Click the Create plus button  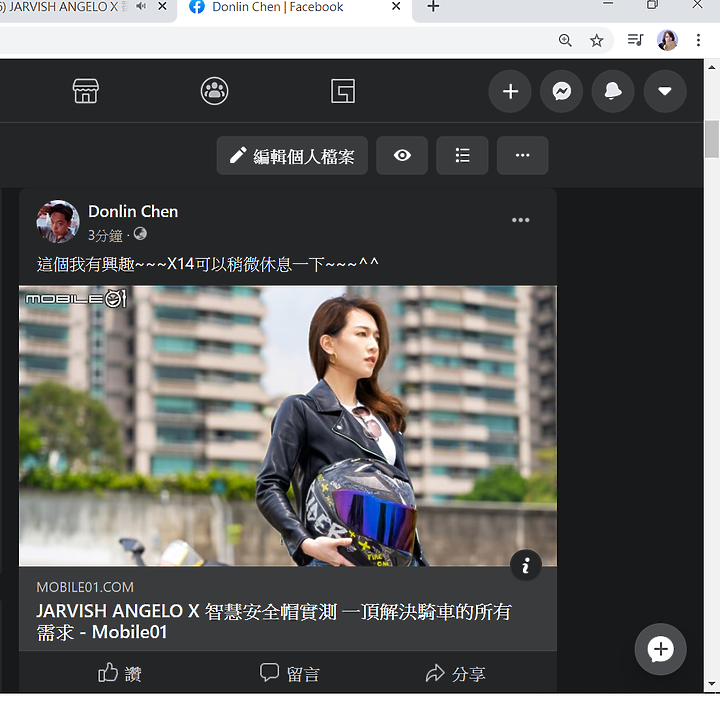pos(510,91)
